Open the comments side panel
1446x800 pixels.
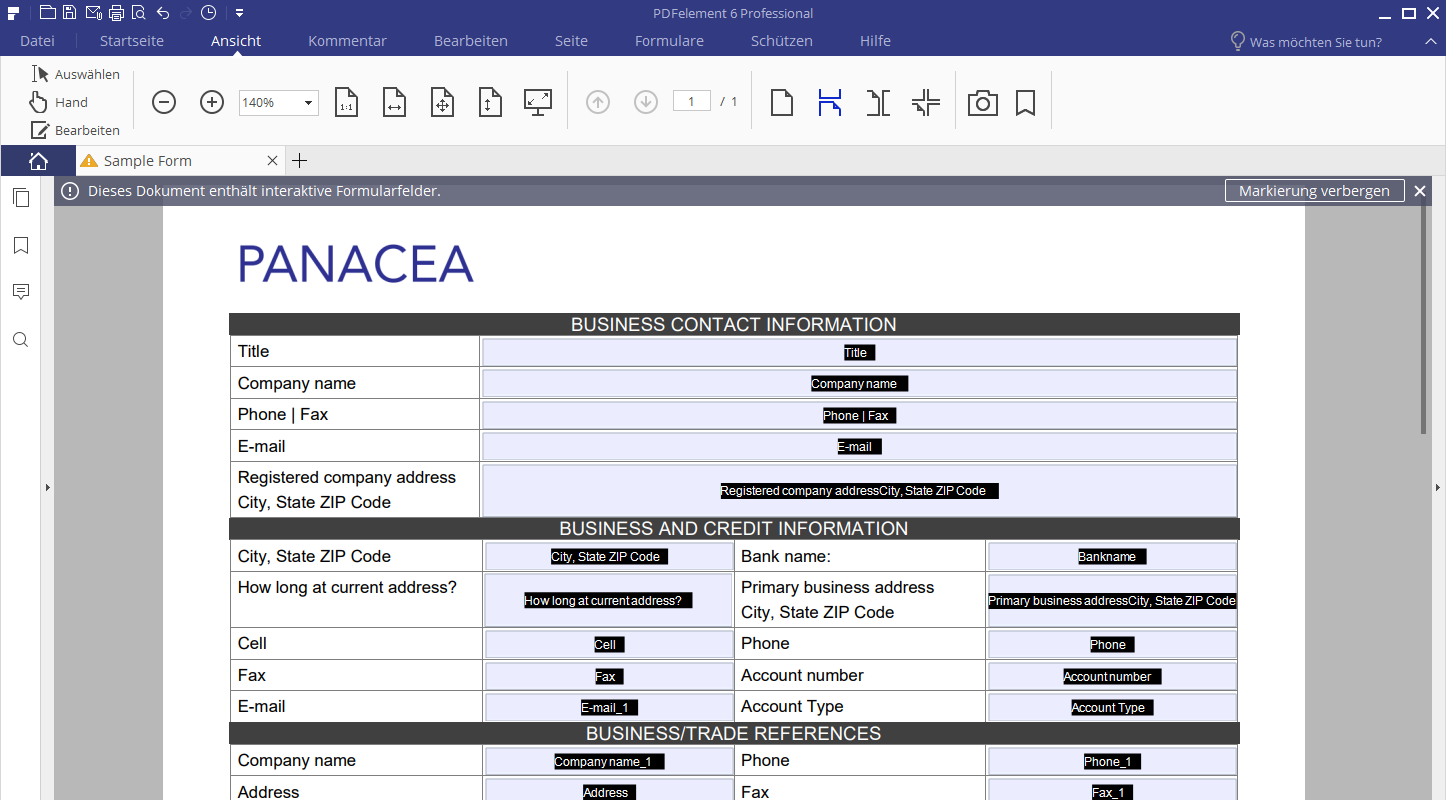point(21,292)
